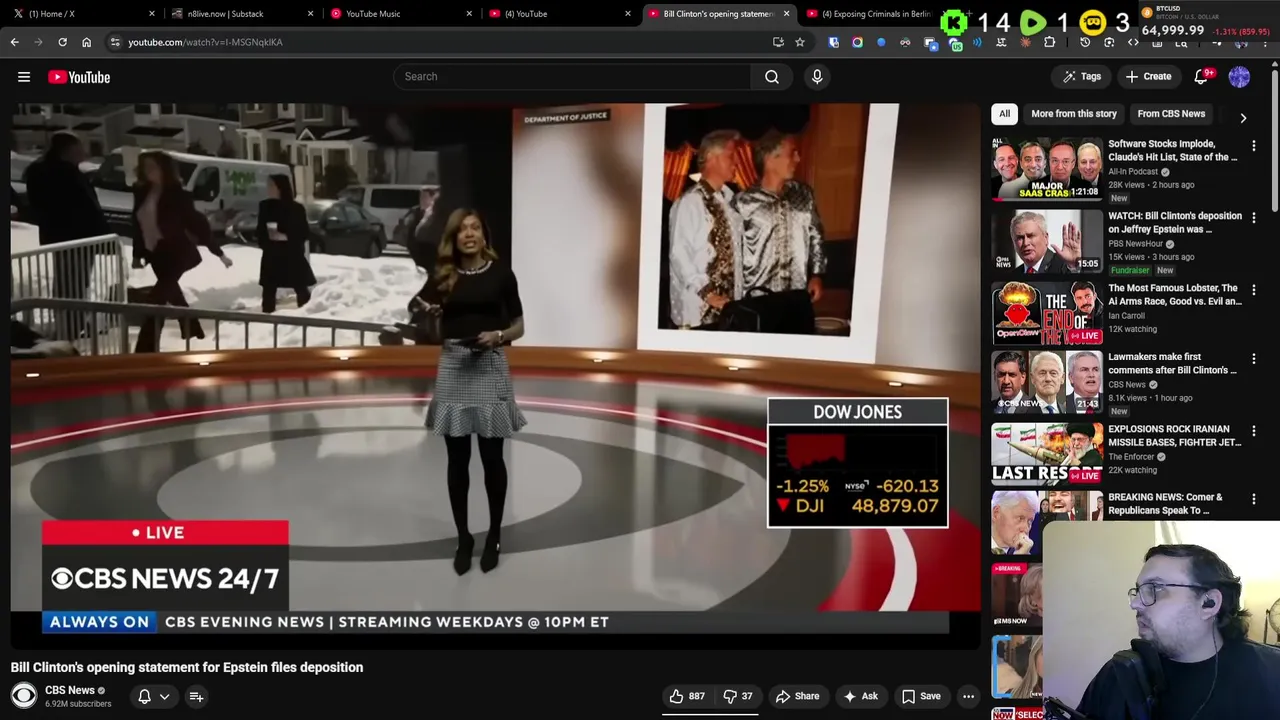Open The Most Famous Lobster live thumbnail

pos(1047,313)
